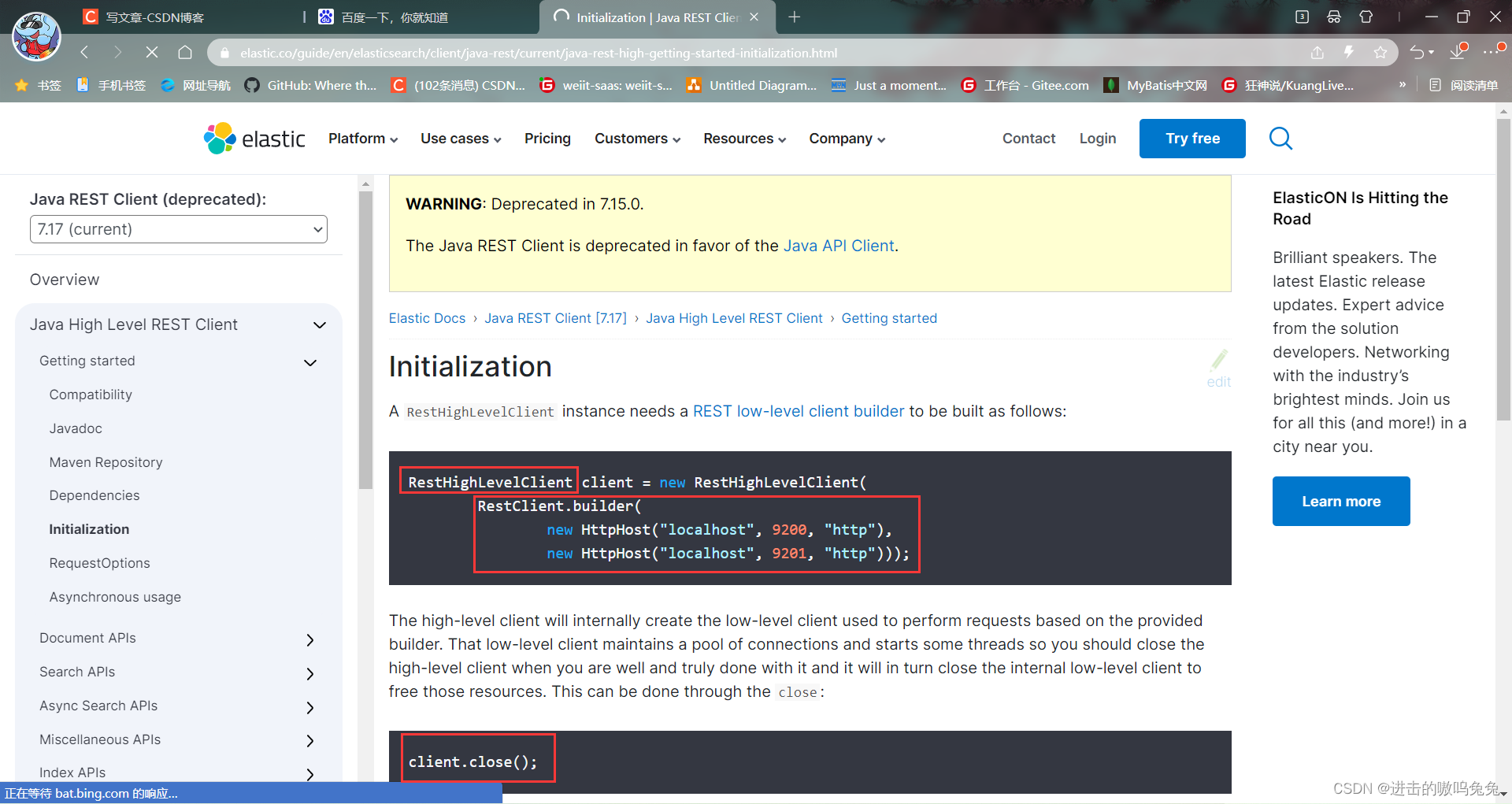
Task: Click the Try free button
Action: [x=1192, y=139]
